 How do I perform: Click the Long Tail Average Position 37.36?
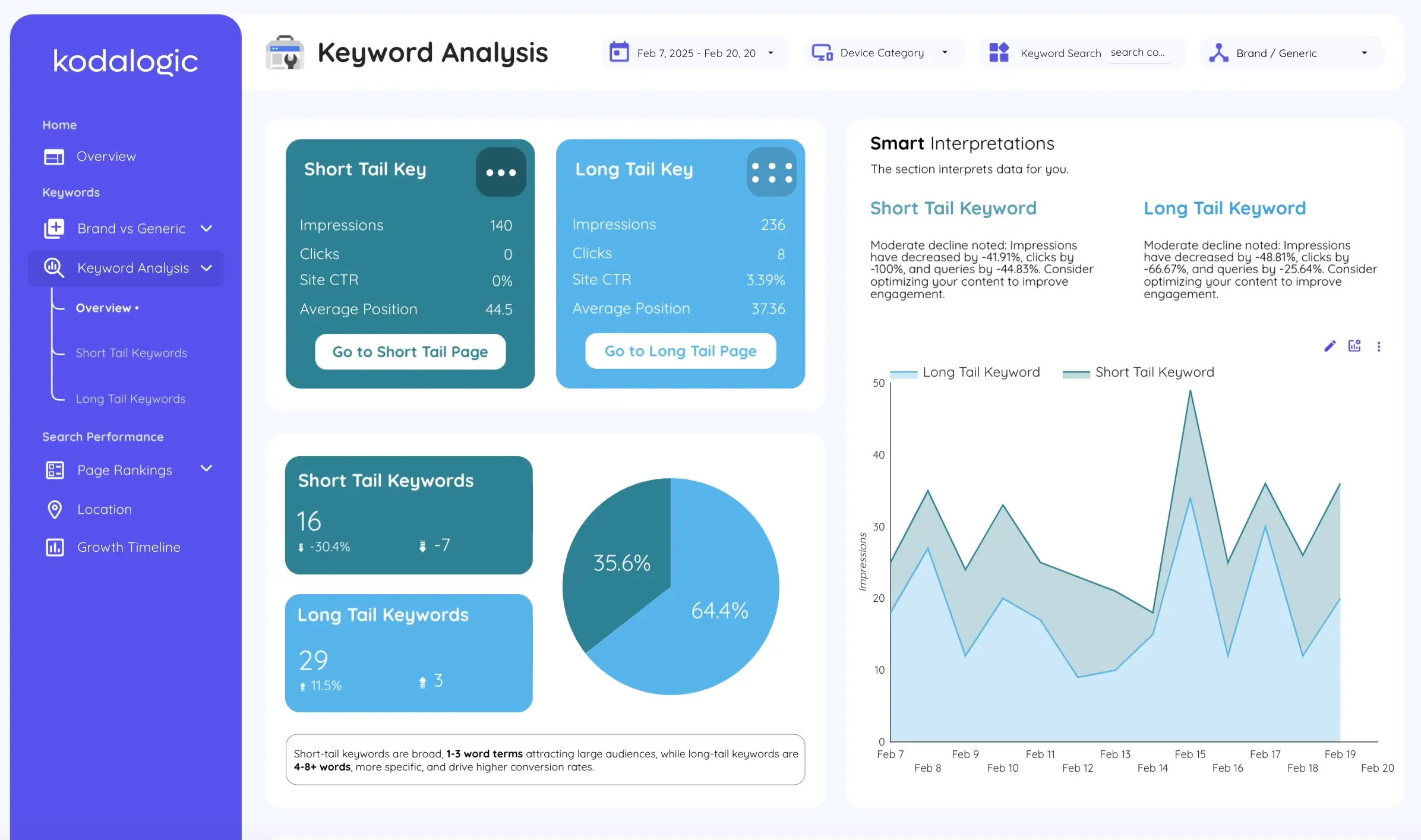point(768,309)
